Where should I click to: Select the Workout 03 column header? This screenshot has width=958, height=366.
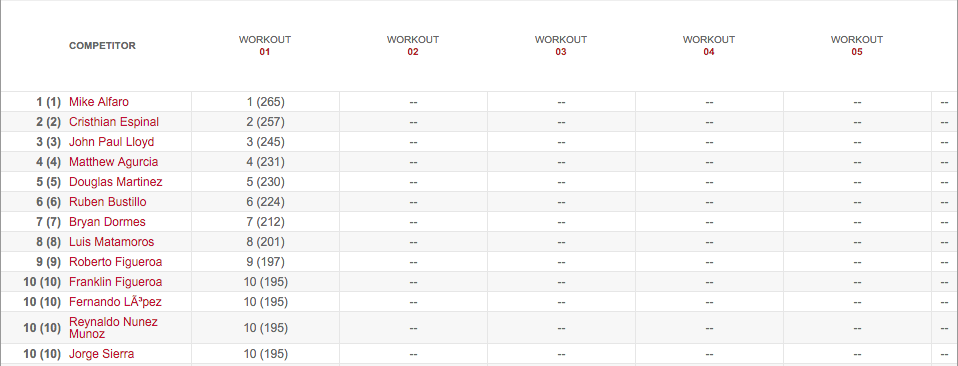[x=560, y=46]
